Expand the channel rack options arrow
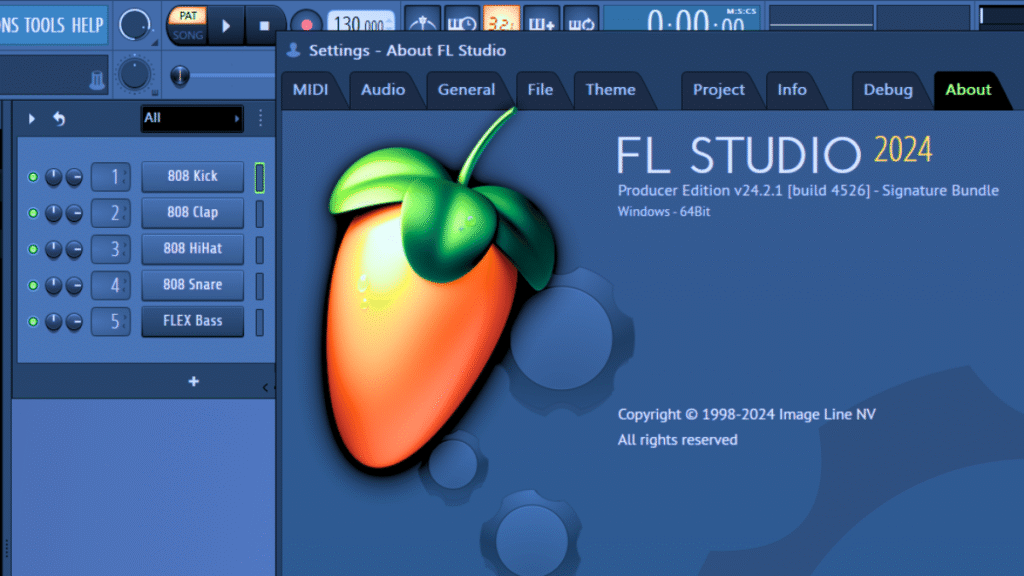 click(31, 119)
